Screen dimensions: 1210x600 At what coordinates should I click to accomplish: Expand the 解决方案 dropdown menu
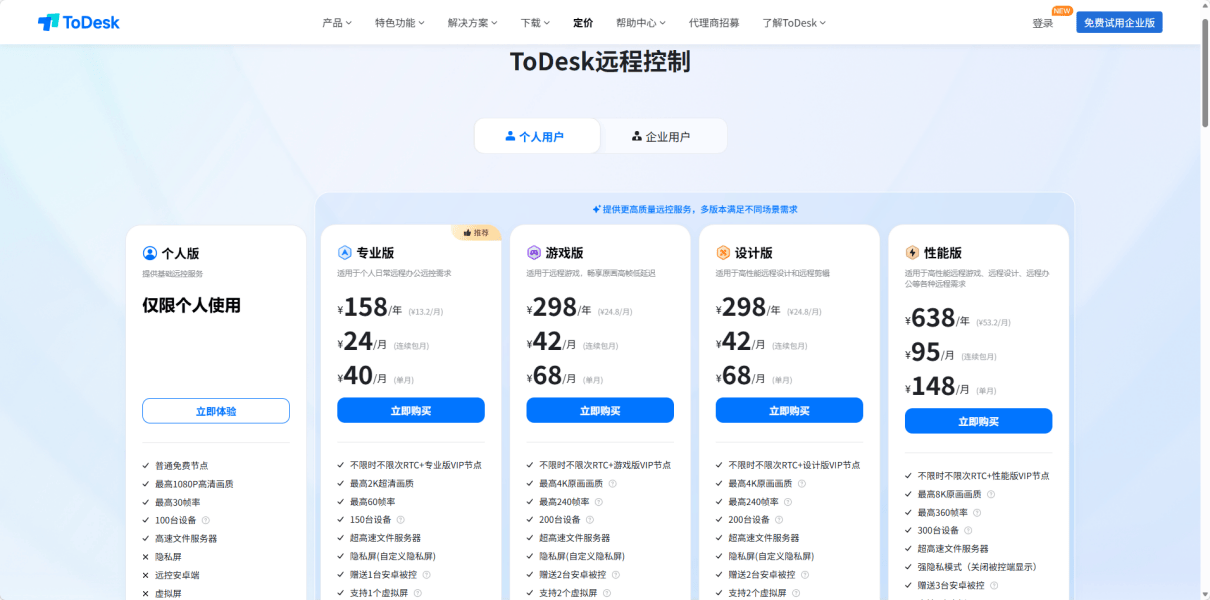pos(473,22)
